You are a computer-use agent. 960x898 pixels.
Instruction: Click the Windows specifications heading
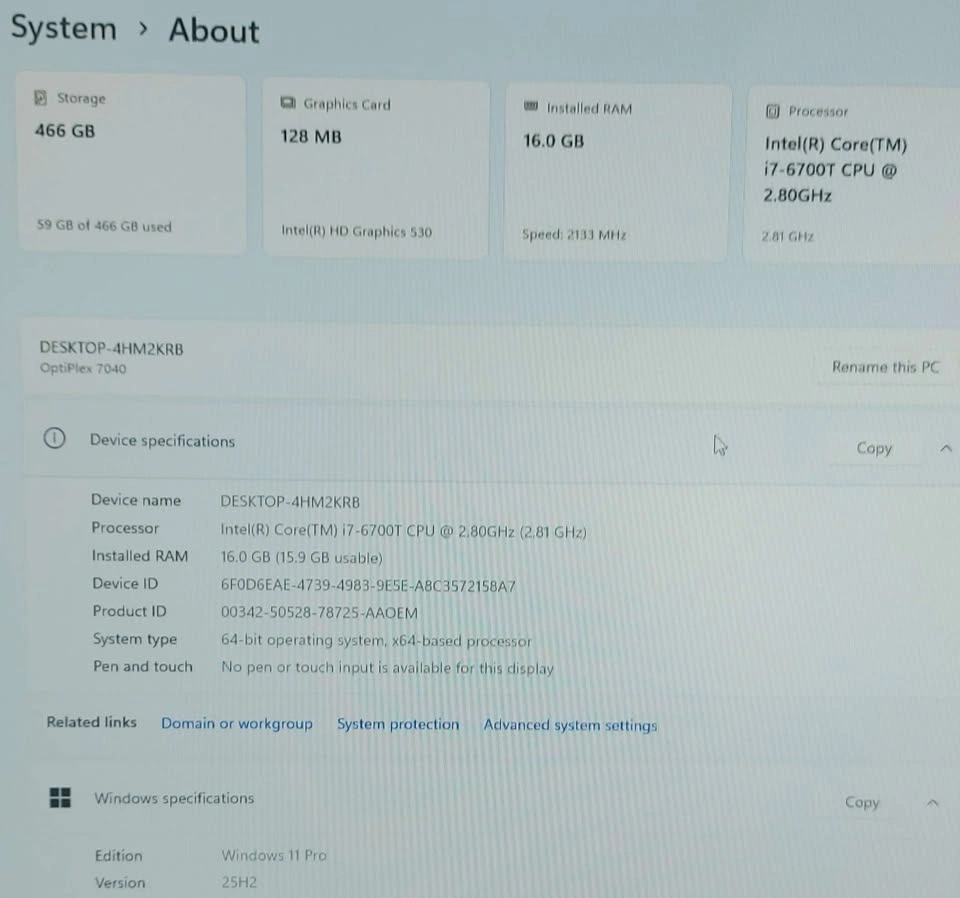pyautogui.click(x=174, y=798)
